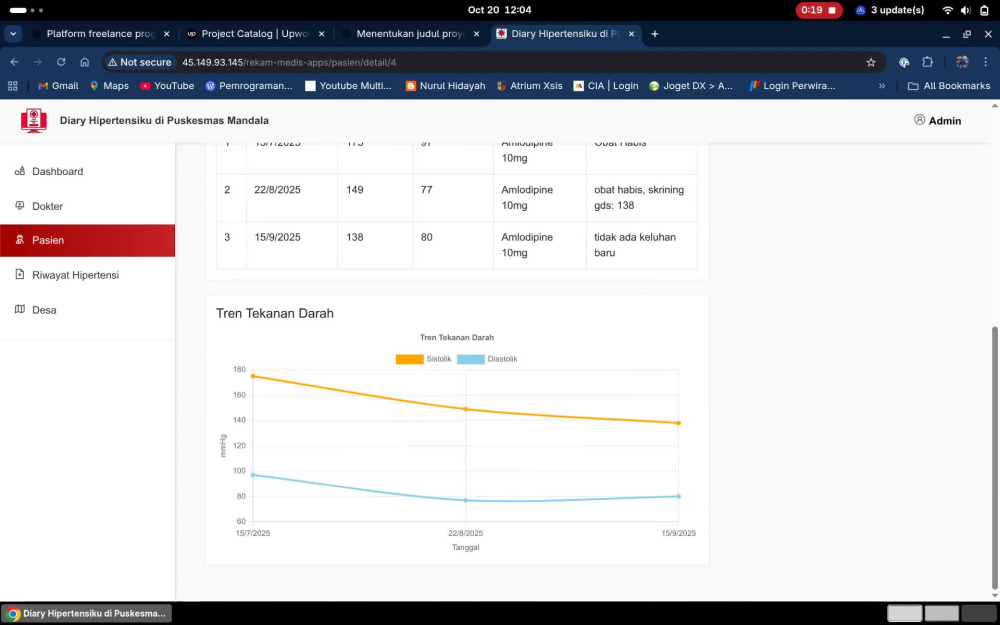Click the page vertical scrollbar
The height and width of the screenshot is (625, 1000).
pyautogui.click(x=995, y=458)
